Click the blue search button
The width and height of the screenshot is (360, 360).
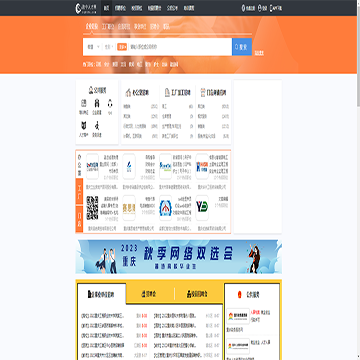point(242,47)
